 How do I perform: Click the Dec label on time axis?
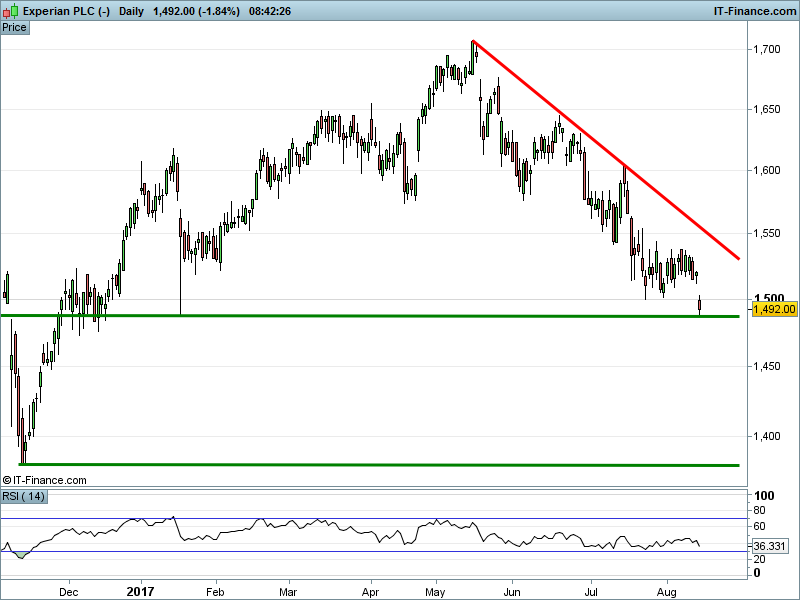69,592
